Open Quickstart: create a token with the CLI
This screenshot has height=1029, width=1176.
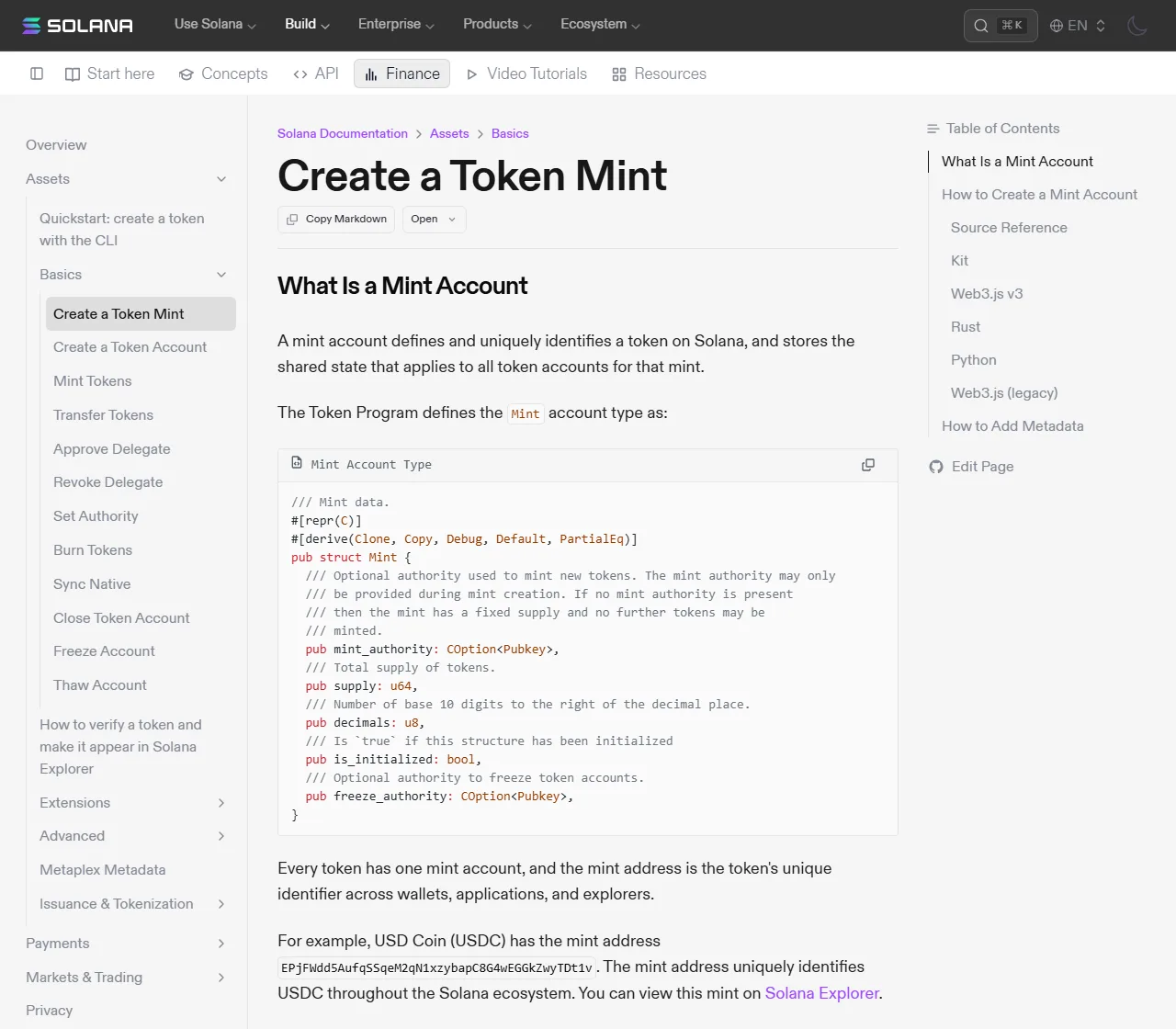122,230
